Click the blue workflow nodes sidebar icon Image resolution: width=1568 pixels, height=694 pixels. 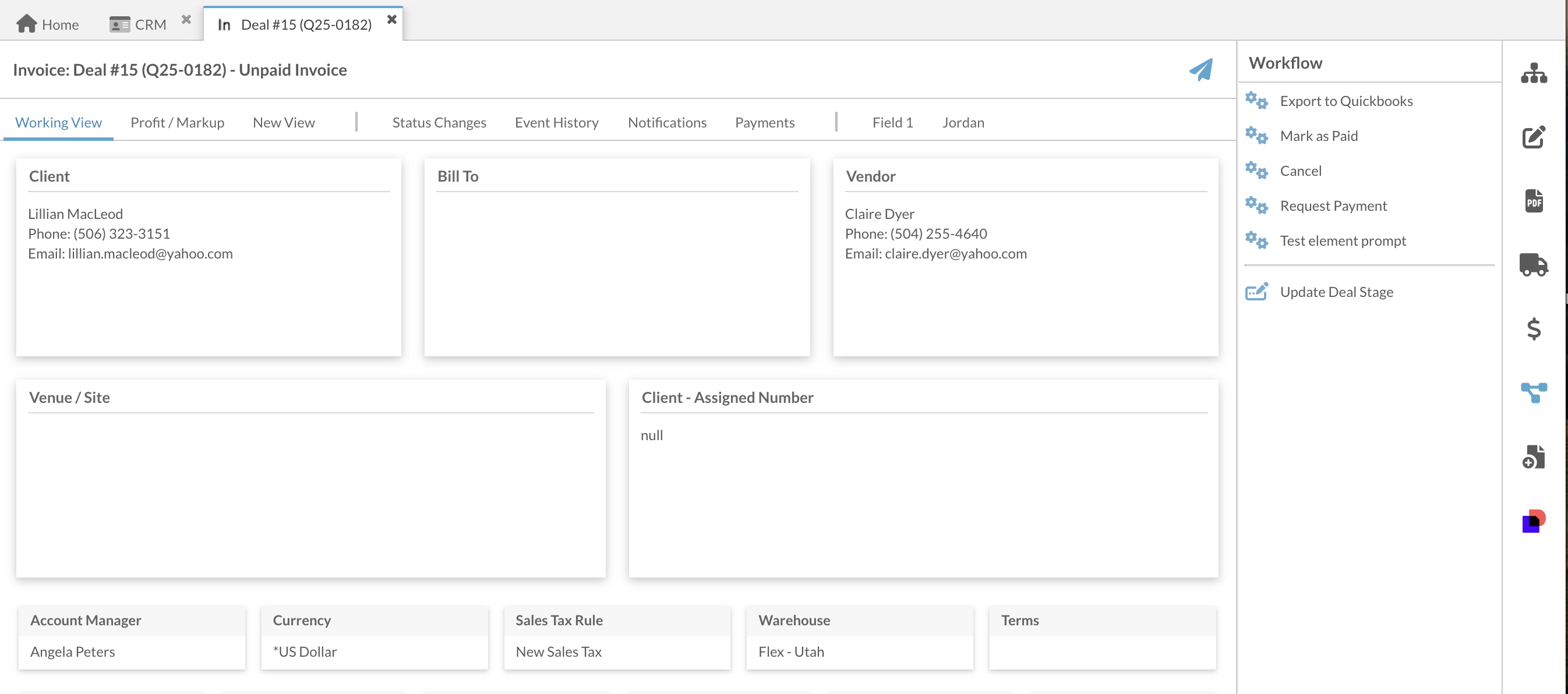pyautogui.click(x=1533, y=393)
